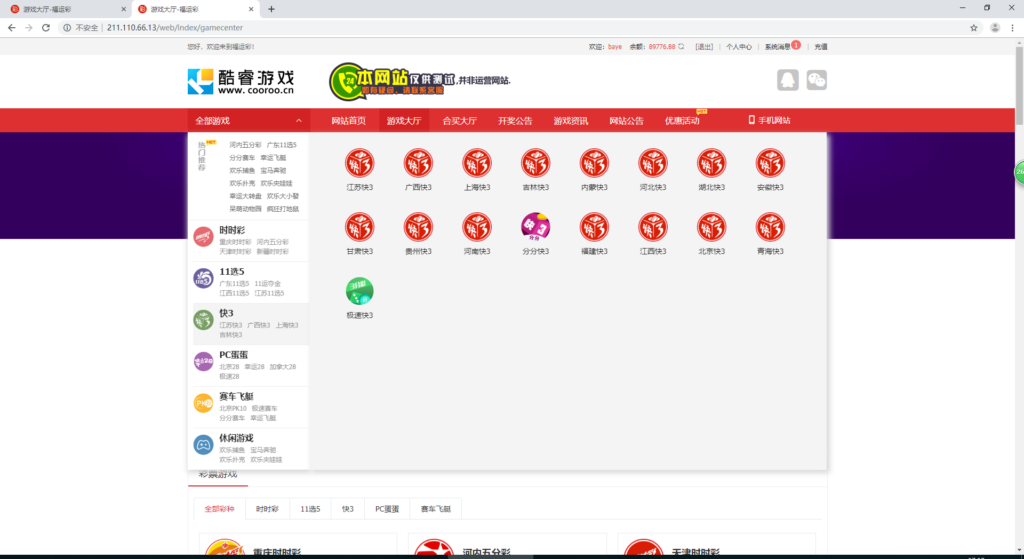Choose the 安徽快3 game icon
The height and width of the screenshot is (559, 1024).
770,163
